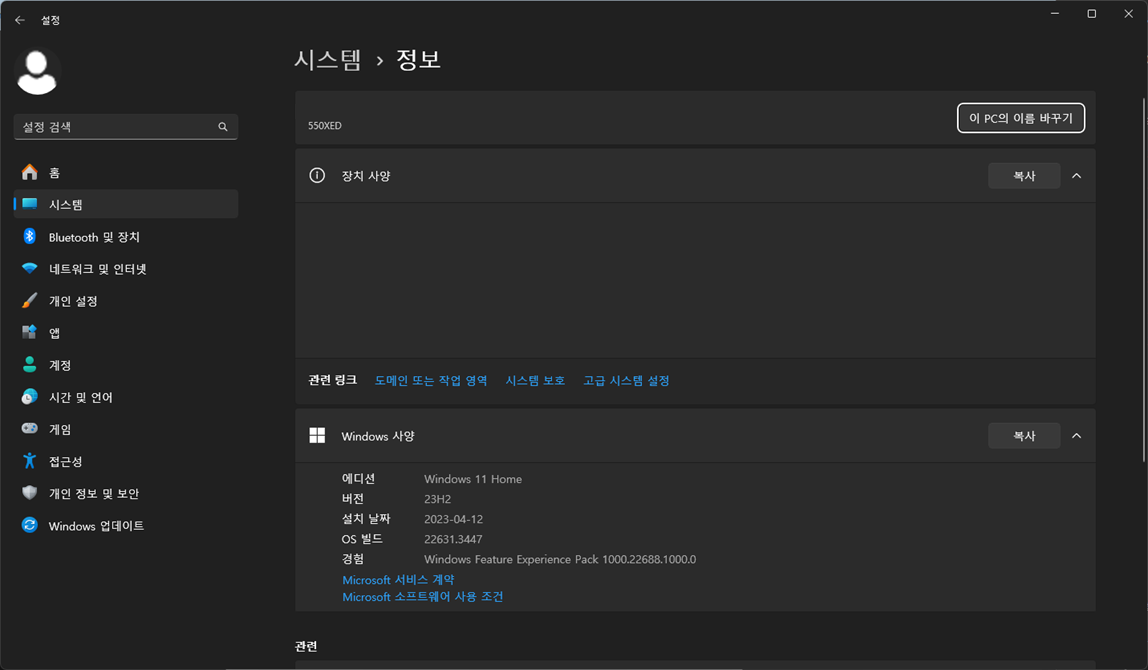Go to 네트워크 및 인터넷

126,269
